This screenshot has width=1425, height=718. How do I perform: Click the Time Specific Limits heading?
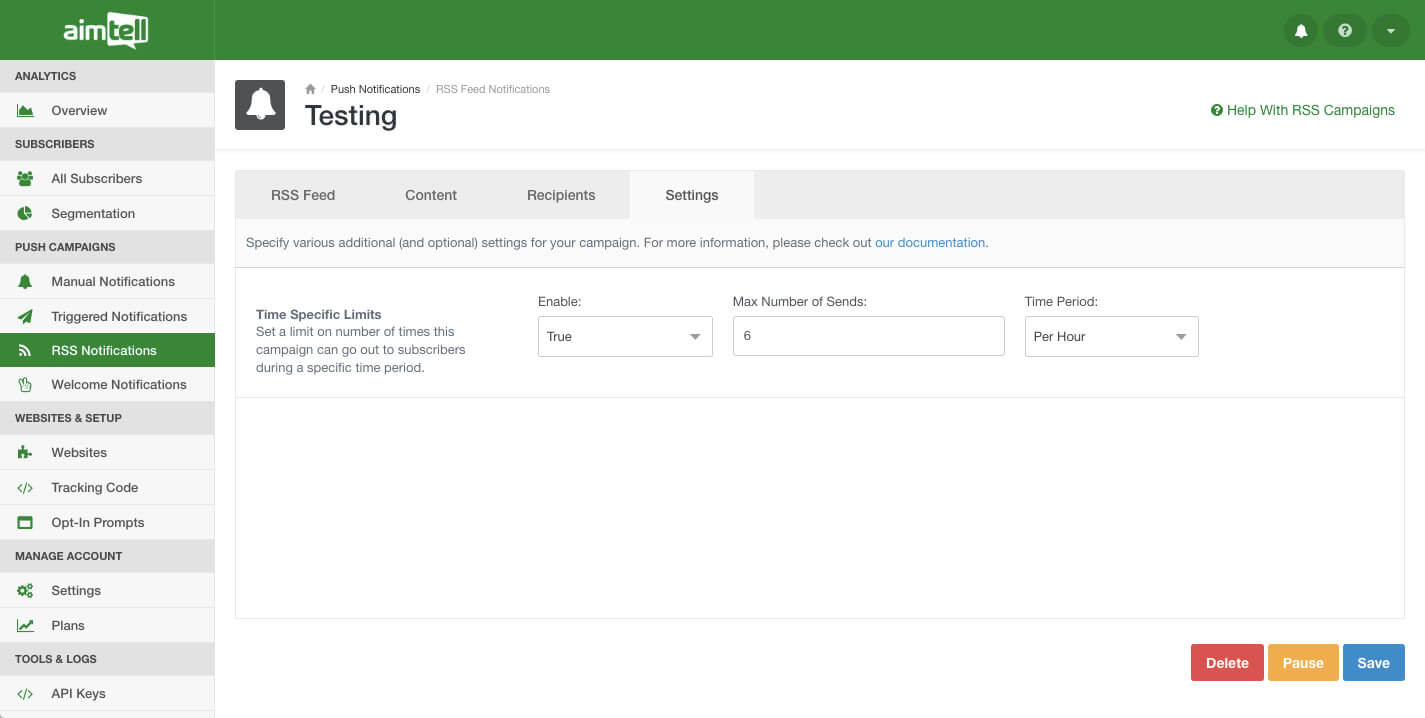tap(319, 314)
